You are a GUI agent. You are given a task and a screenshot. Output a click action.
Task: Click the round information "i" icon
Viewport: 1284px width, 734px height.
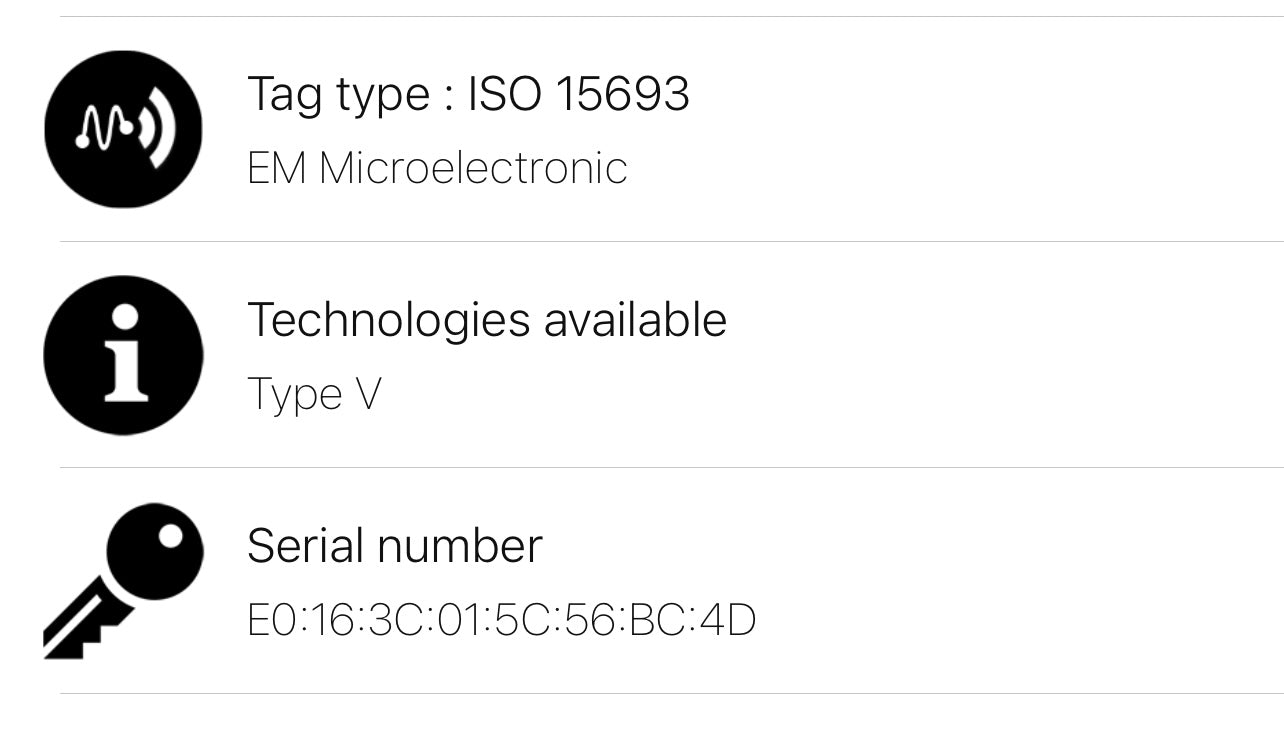click(123, 355)
